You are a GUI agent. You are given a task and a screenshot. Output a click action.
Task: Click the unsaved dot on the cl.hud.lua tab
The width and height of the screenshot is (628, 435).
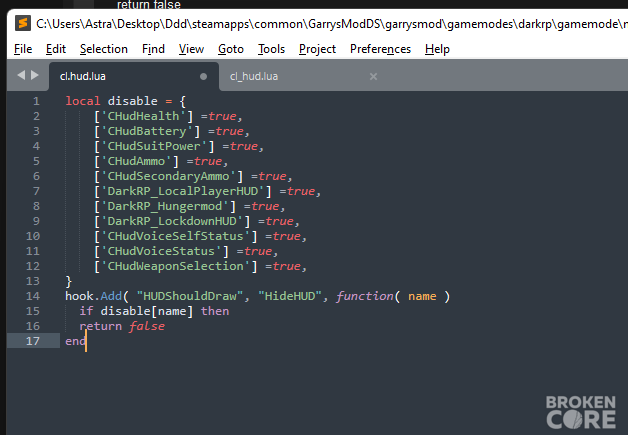(x=203, y=77)
